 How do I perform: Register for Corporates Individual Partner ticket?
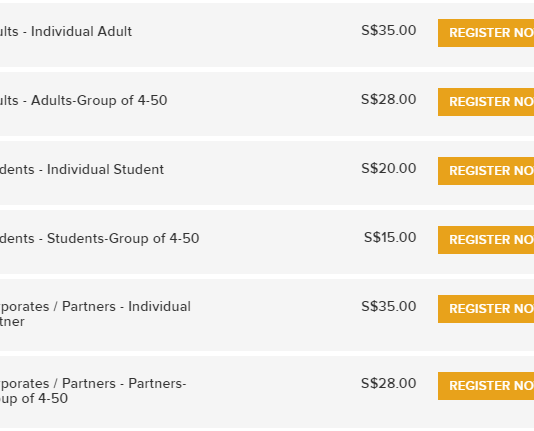tap(486, 309)
